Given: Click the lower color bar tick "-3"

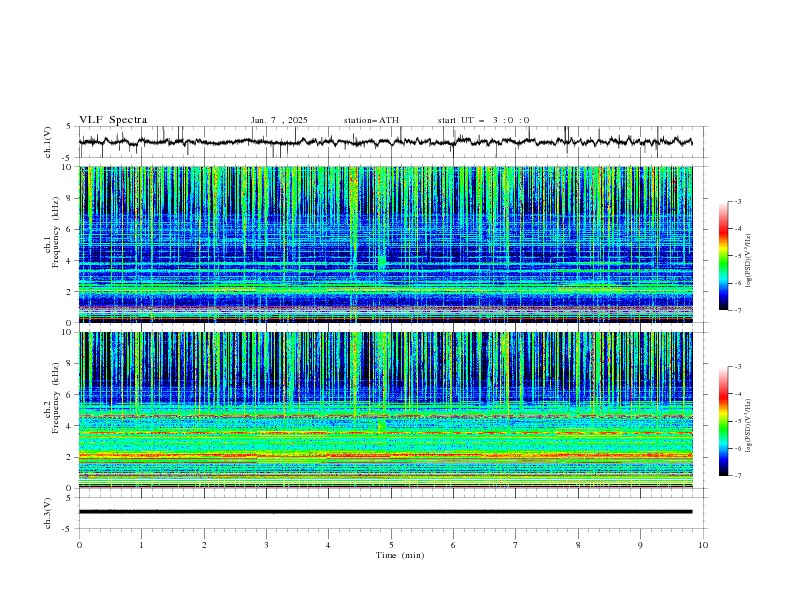Looking at the screenshot, I should (737, 367).
